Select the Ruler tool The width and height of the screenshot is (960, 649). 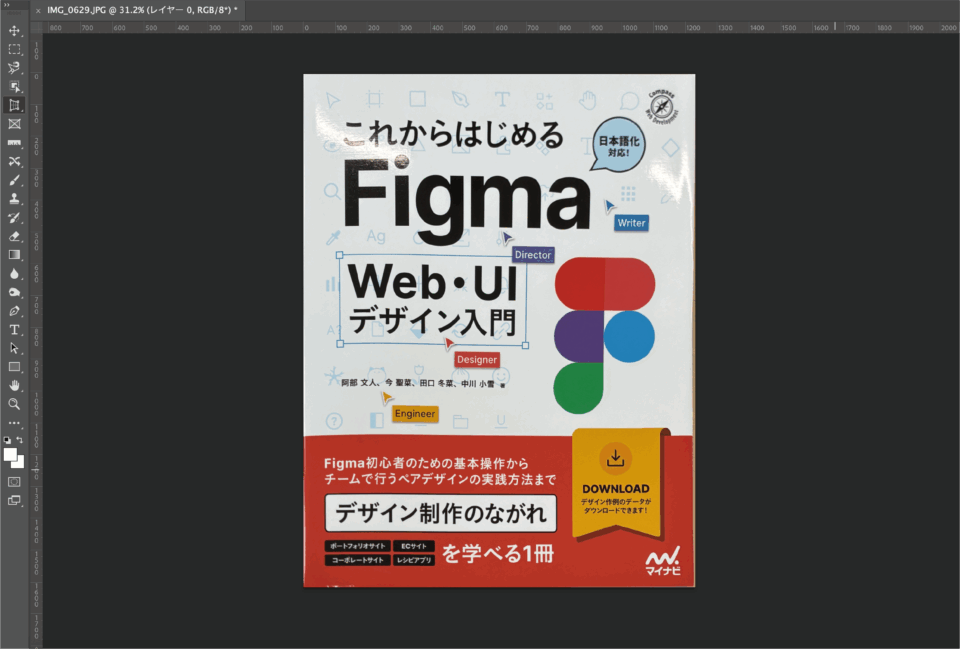pos(14,143)
